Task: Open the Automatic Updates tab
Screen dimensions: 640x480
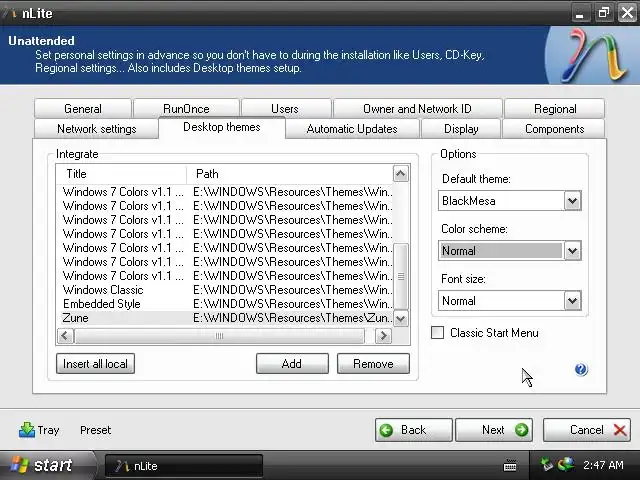Action: pyautogui.click(x=352, y=129)
